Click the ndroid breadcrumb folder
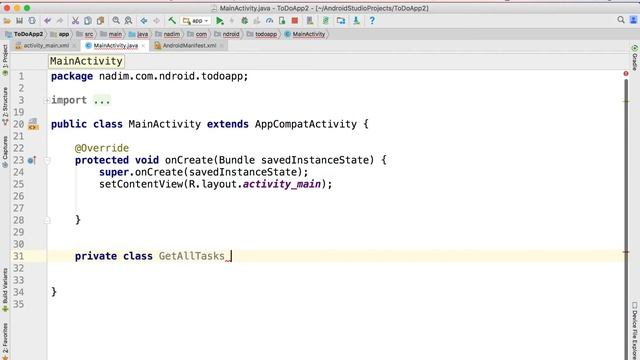Screen dimensions: 640x360 coord(227,34)
